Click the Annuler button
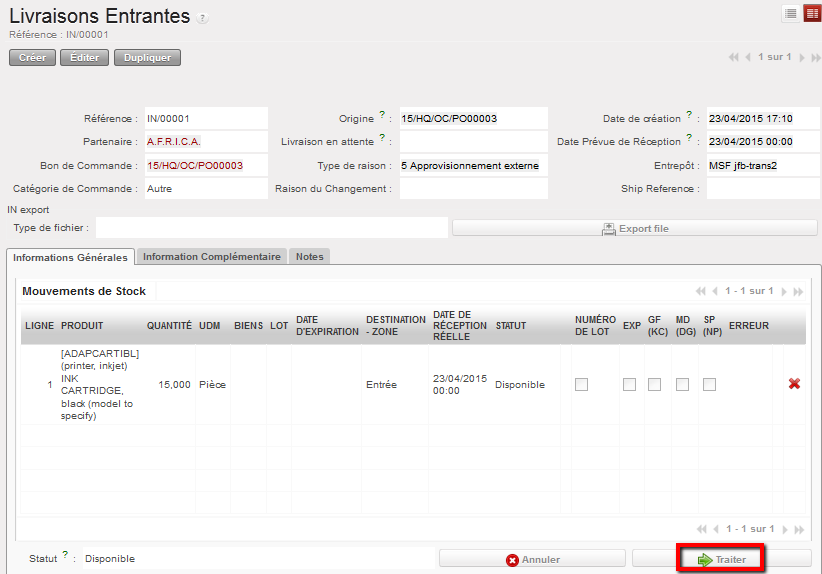Image resolution: width=822 pixels, height=574 pixels. [532, 559]
